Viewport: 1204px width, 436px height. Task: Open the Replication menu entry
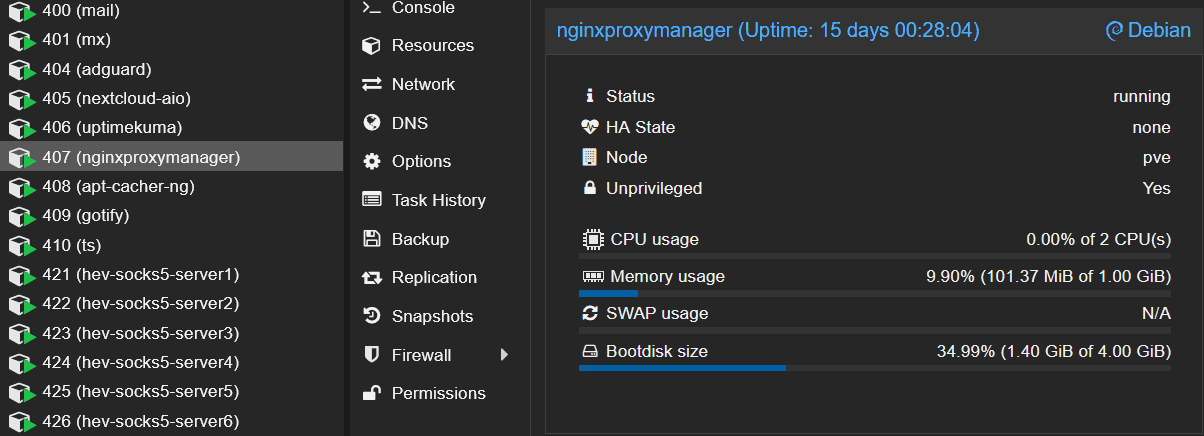click(434, 278)
